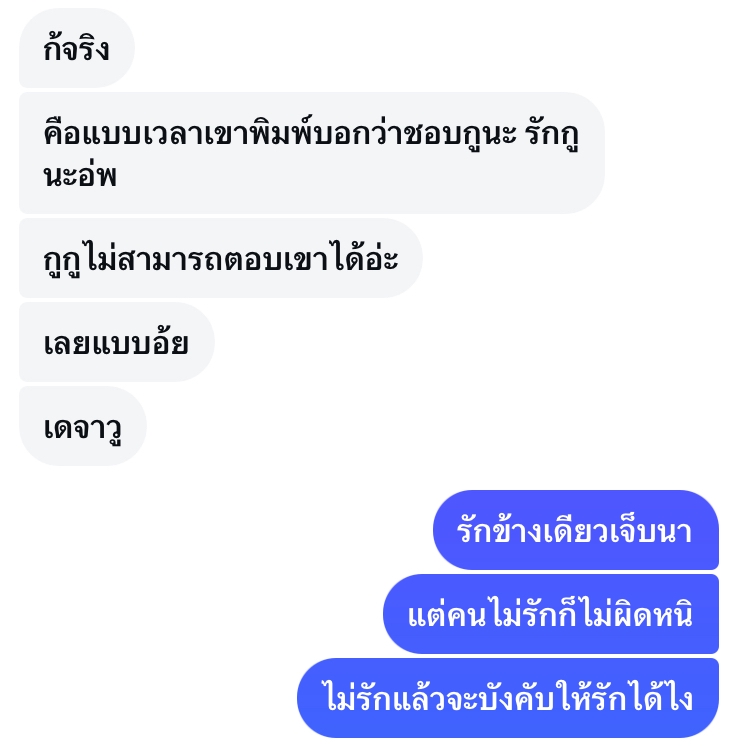Click the word "ชอบกูนะ" in the long message
The width and height of the screenshot is (735, 751).
pos(461,135)
